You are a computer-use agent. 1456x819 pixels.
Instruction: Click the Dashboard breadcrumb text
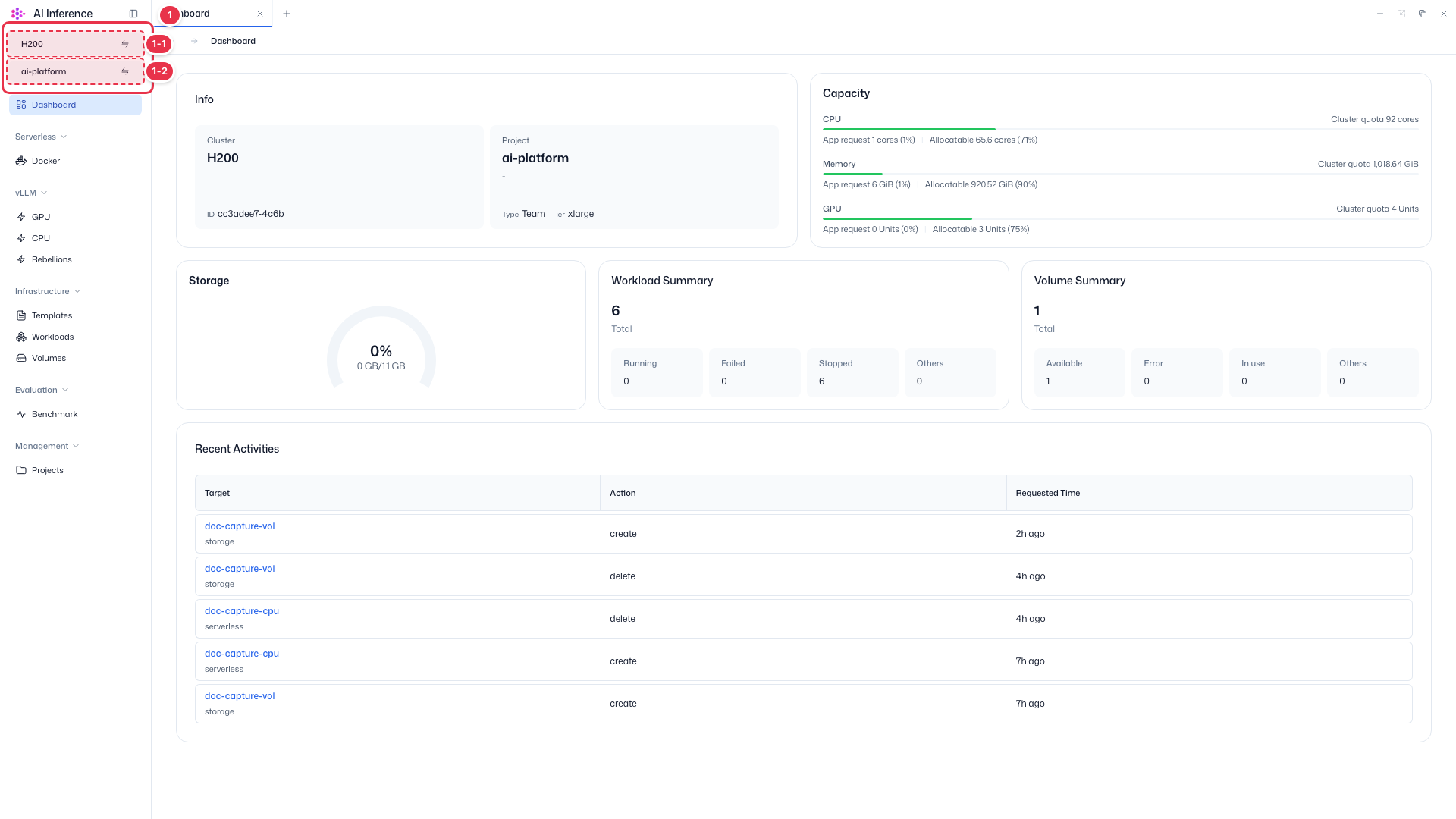233,41
